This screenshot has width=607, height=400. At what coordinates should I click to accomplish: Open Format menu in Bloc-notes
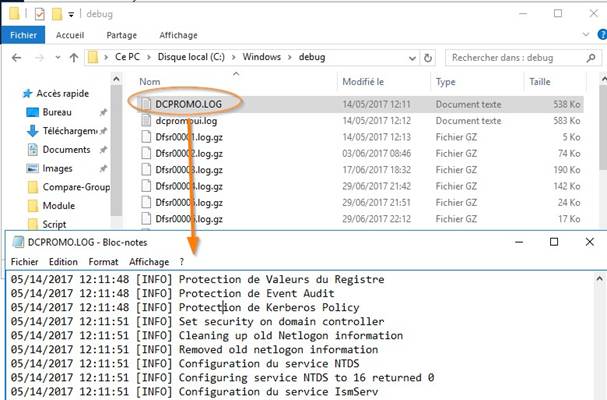pos(103,262)
